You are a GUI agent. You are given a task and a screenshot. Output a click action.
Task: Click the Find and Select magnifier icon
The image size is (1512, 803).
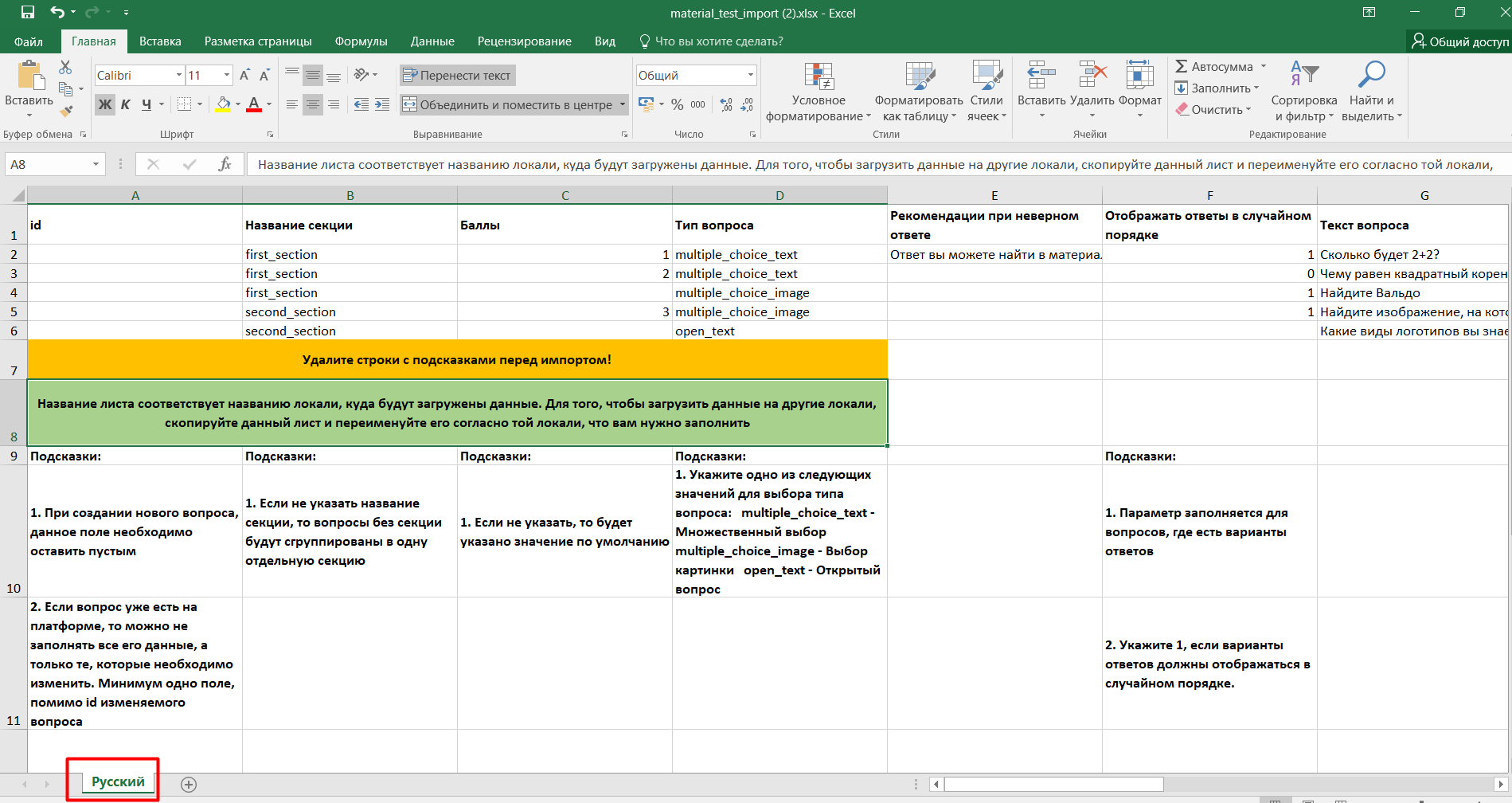1371,75
